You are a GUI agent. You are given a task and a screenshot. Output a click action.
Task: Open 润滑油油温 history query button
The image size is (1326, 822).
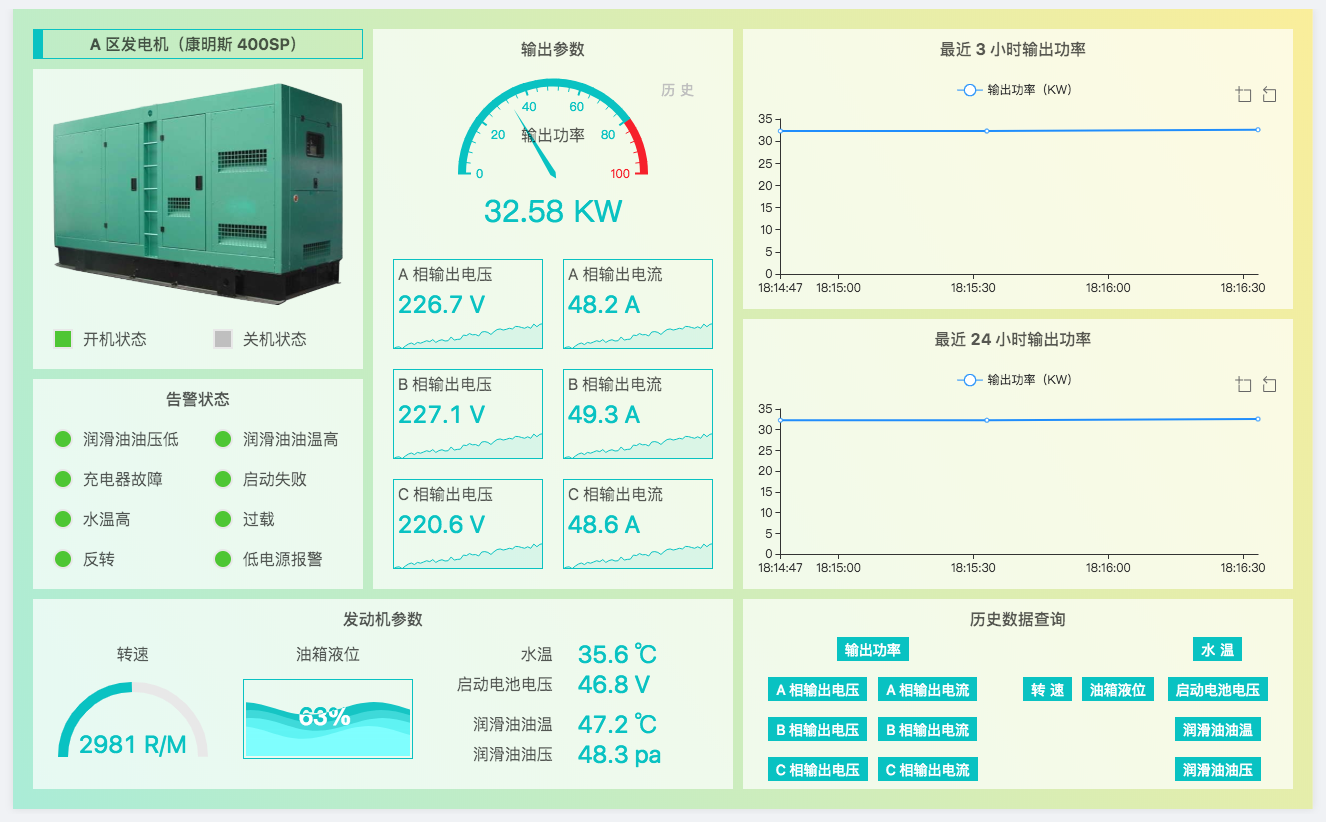(x=1217, y=730)
